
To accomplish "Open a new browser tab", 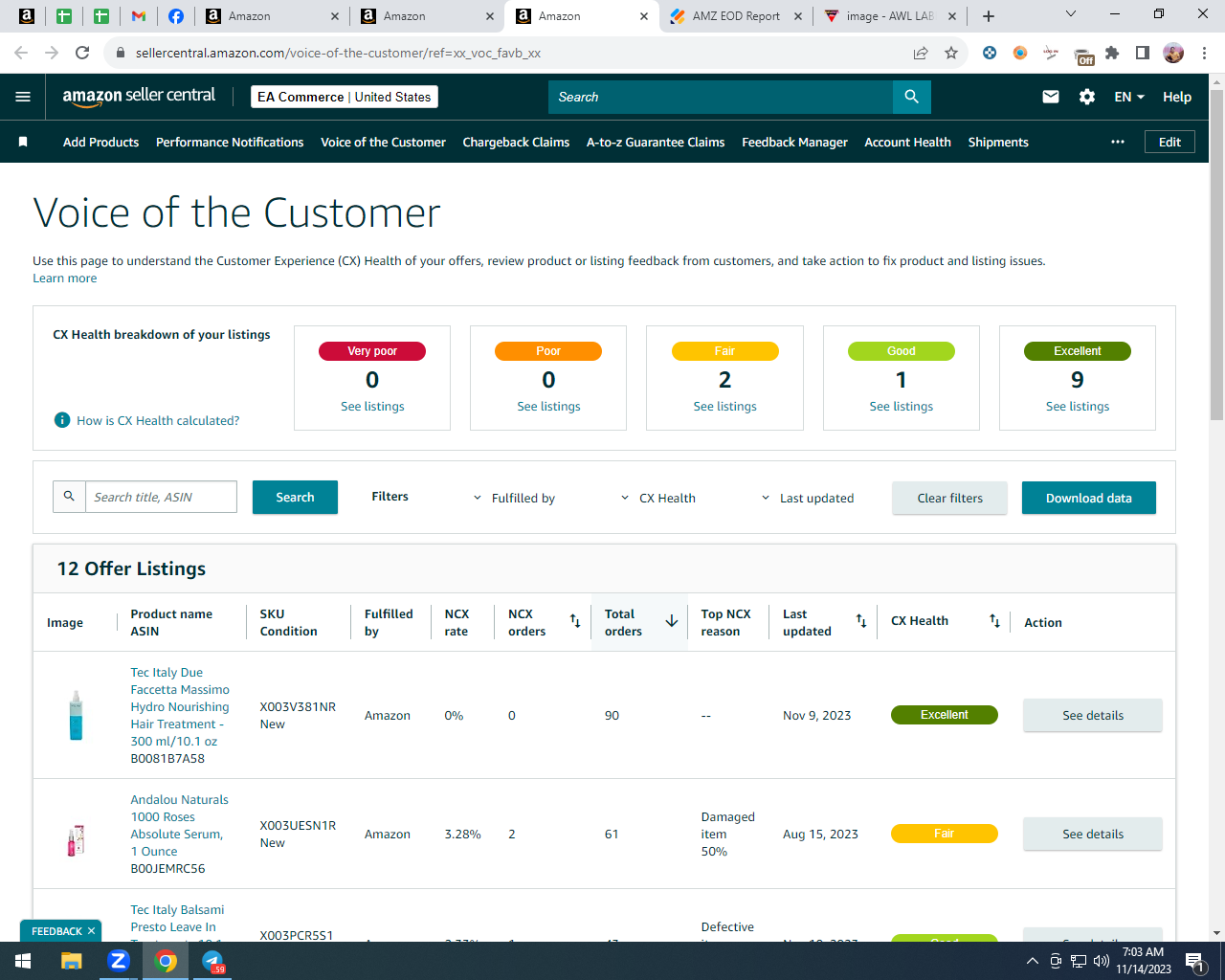I will pos(989,16).
